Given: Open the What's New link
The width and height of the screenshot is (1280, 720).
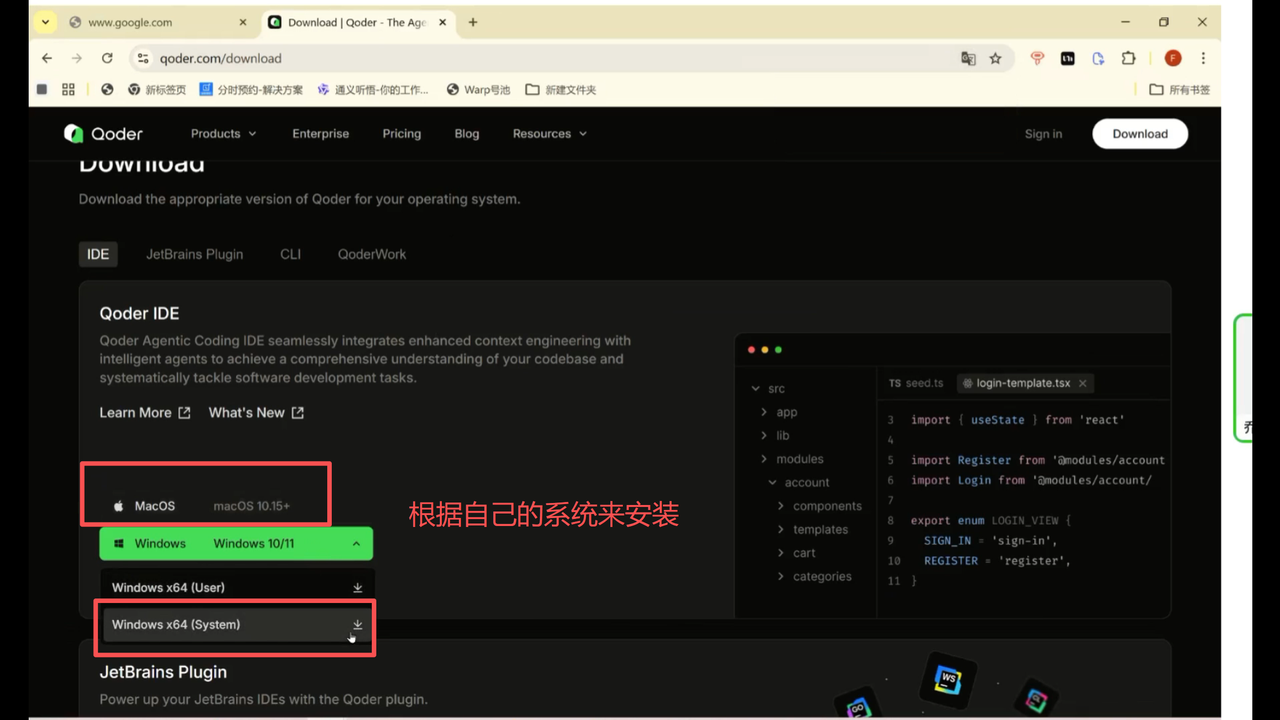Looking at the screenshot, I should click(256, 413).
